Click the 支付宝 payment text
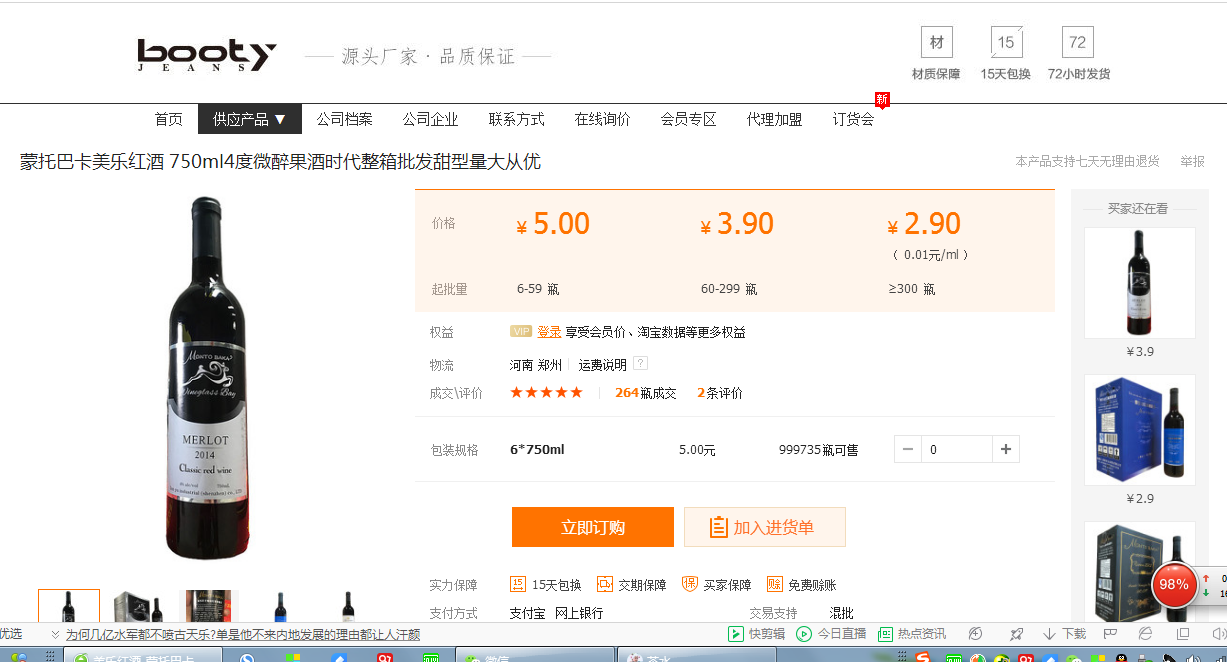 tap(527, 613)
